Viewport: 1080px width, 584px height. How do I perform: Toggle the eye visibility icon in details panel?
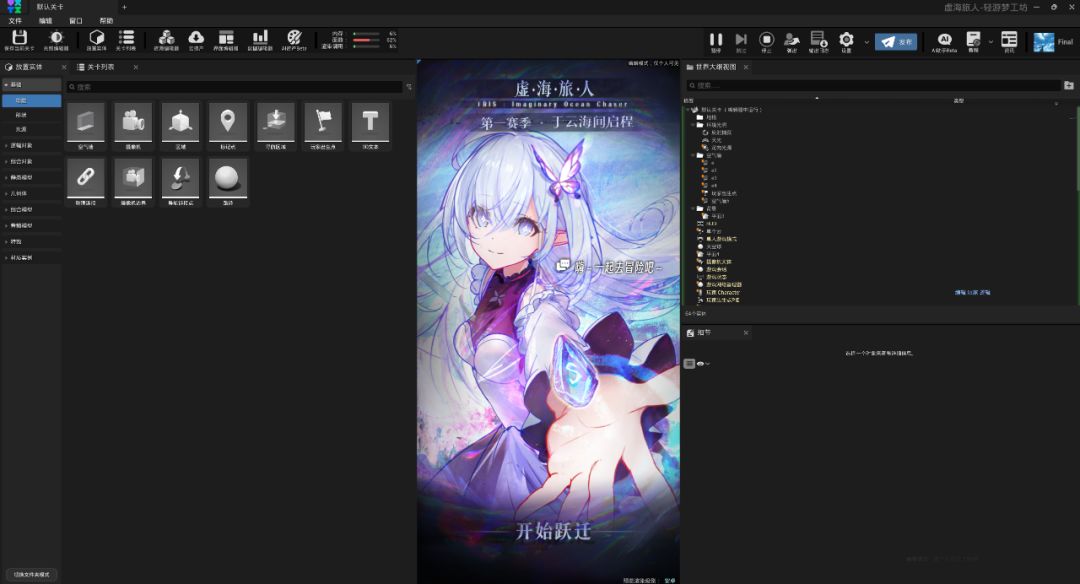tap(701, 364)
